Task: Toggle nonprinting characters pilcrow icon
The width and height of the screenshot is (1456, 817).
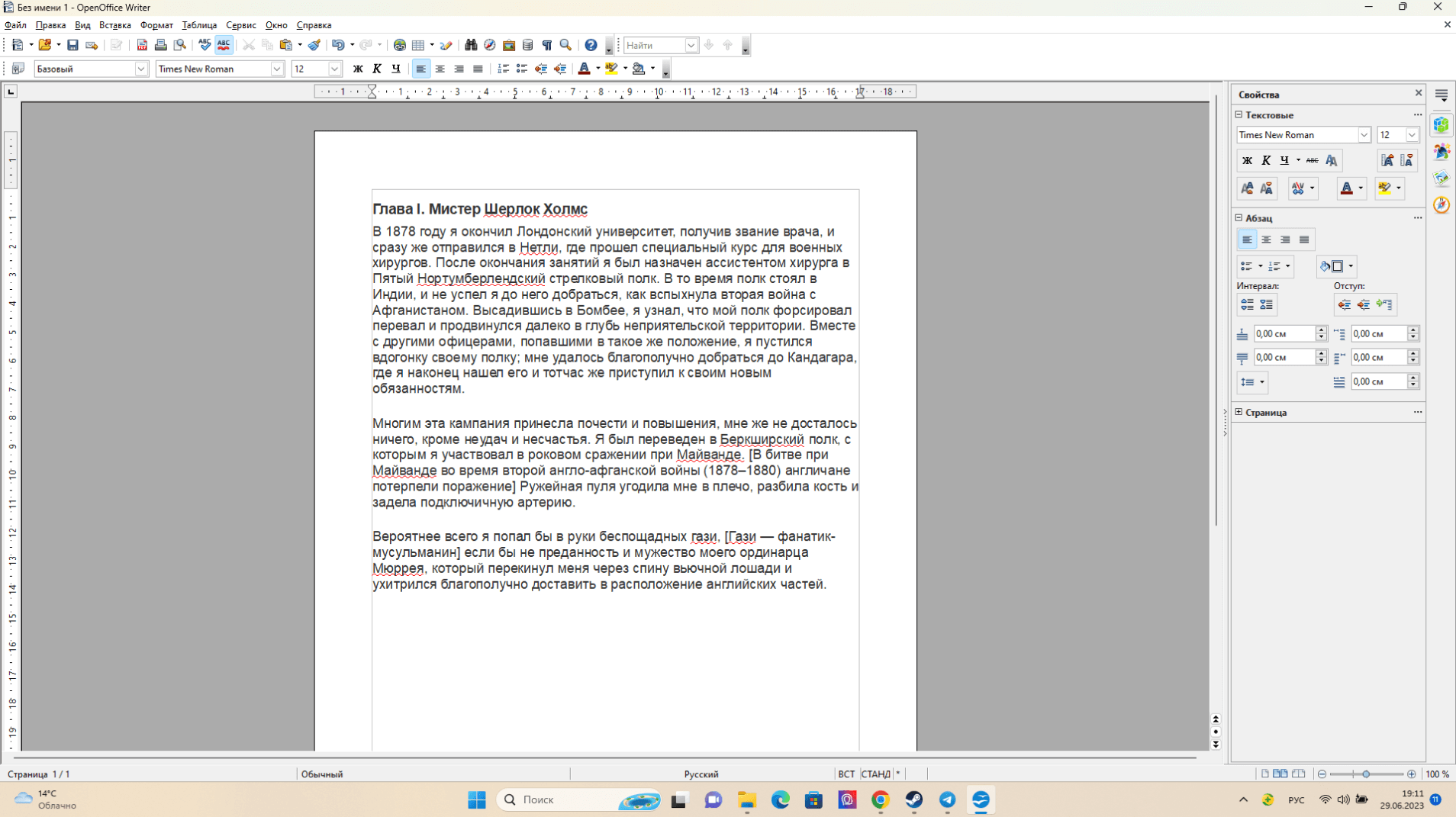Action: coord(547,46)
